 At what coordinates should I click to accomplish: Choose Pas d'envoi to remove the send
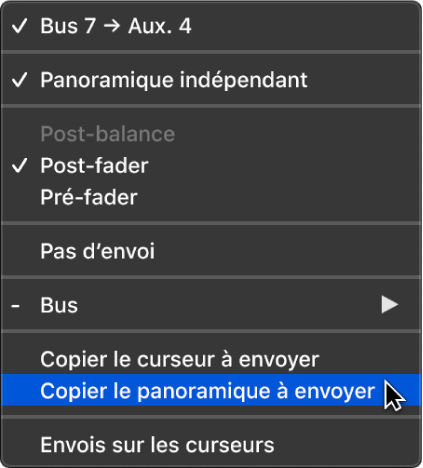(211, 251)
